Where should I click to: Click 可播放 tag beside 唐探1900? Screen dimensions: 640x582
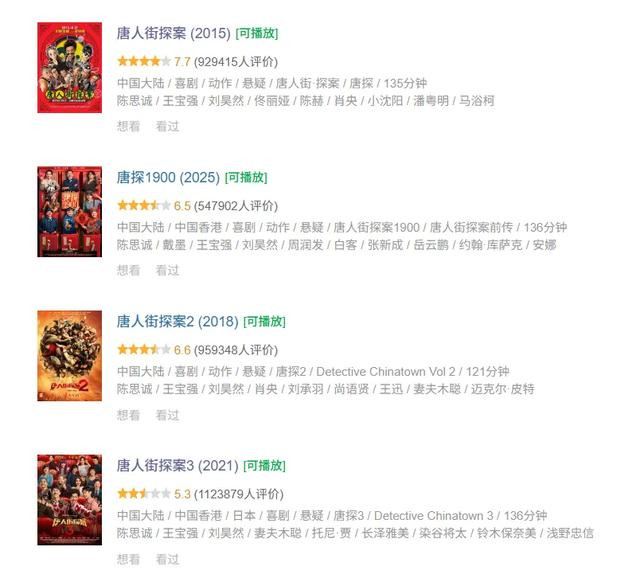tap(246, 178)
